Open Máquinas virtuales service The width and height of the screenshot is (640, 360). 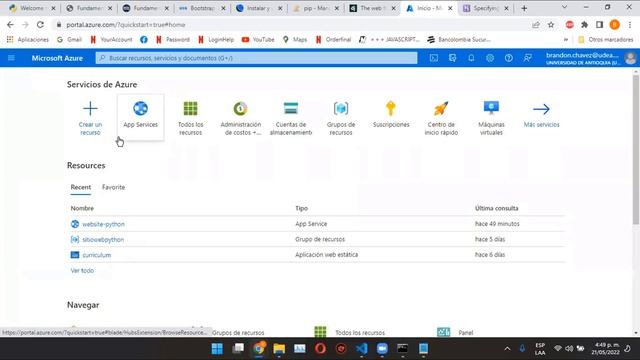tap(491, 118)
